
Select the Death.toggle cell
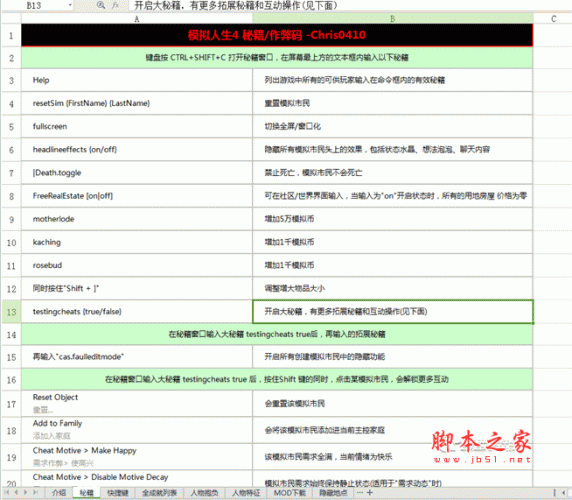(137, 173)
